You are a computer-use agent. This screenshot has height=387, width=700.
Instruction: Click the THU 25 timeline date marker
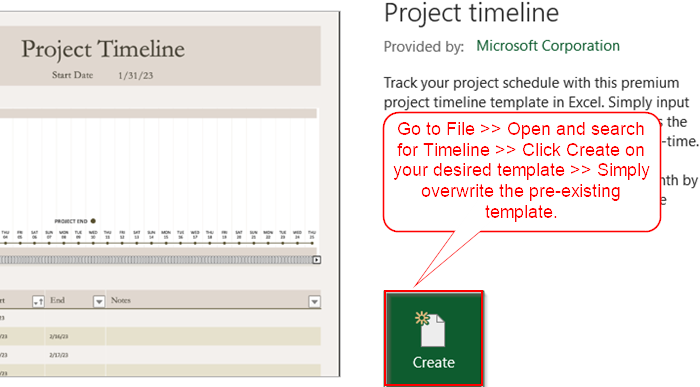[312, 235]
